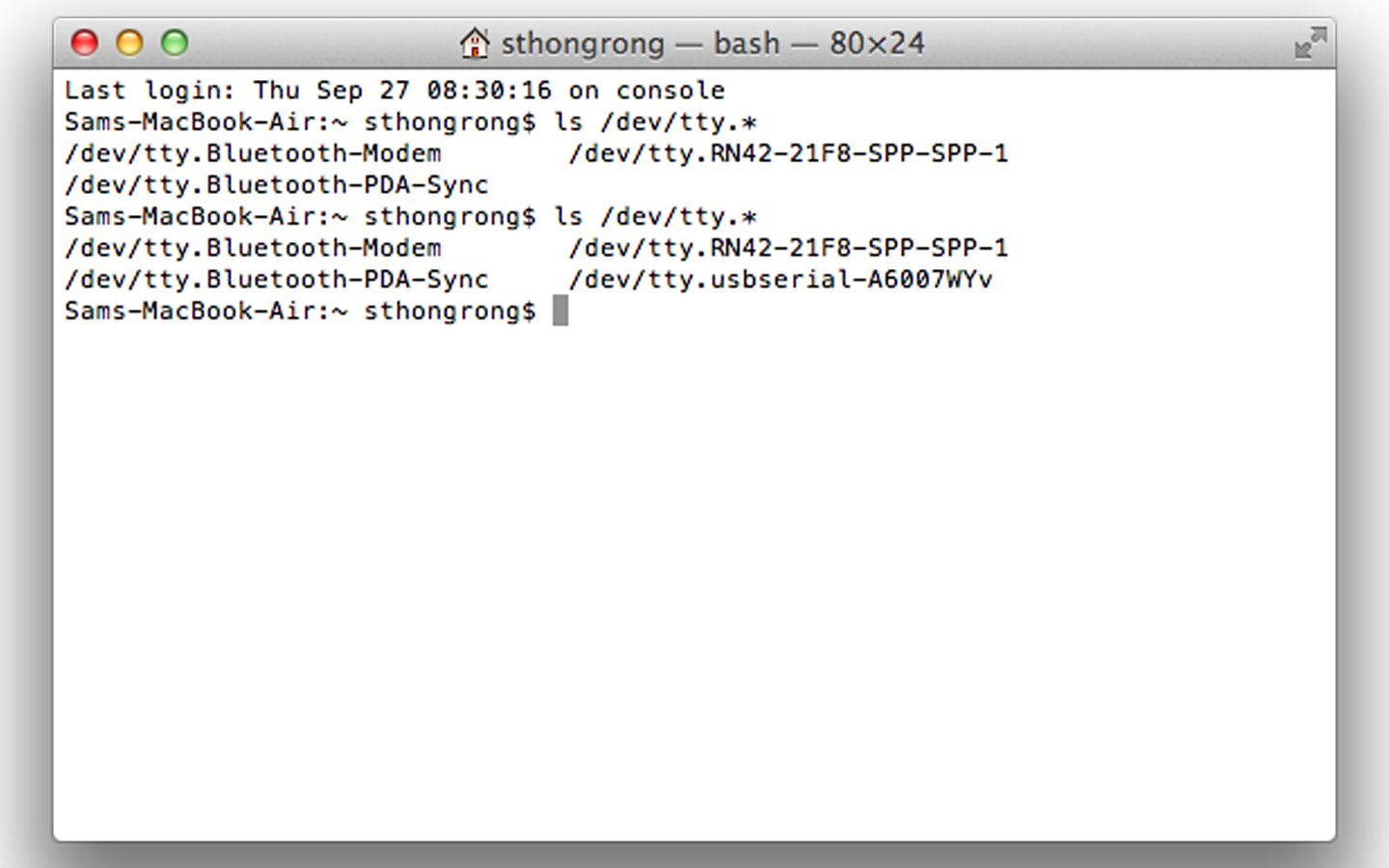Click the home folder icon in title

pos(475,42)
